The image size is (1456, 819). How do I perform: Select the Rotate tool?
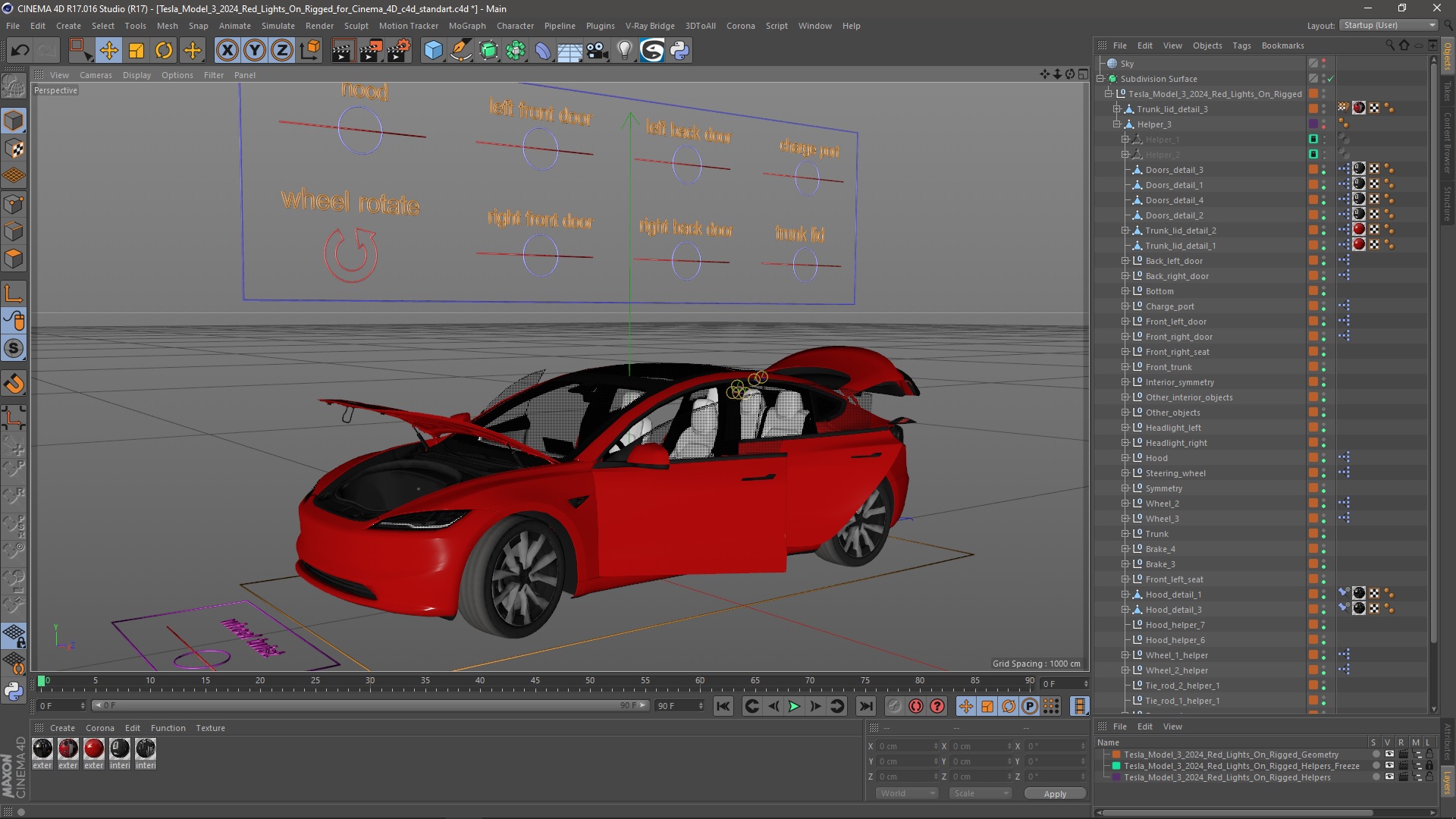coord(164,51)
